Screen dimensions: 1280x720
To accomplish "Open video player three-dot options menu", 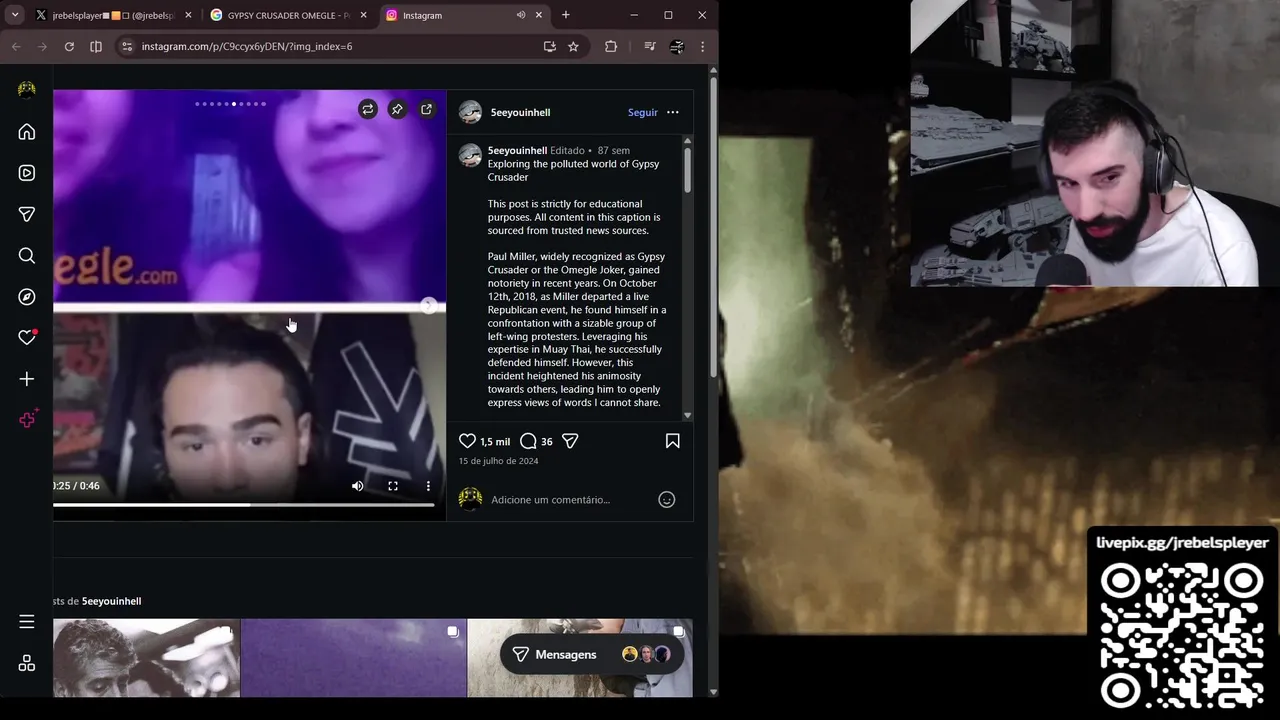I will coord(428,486).
